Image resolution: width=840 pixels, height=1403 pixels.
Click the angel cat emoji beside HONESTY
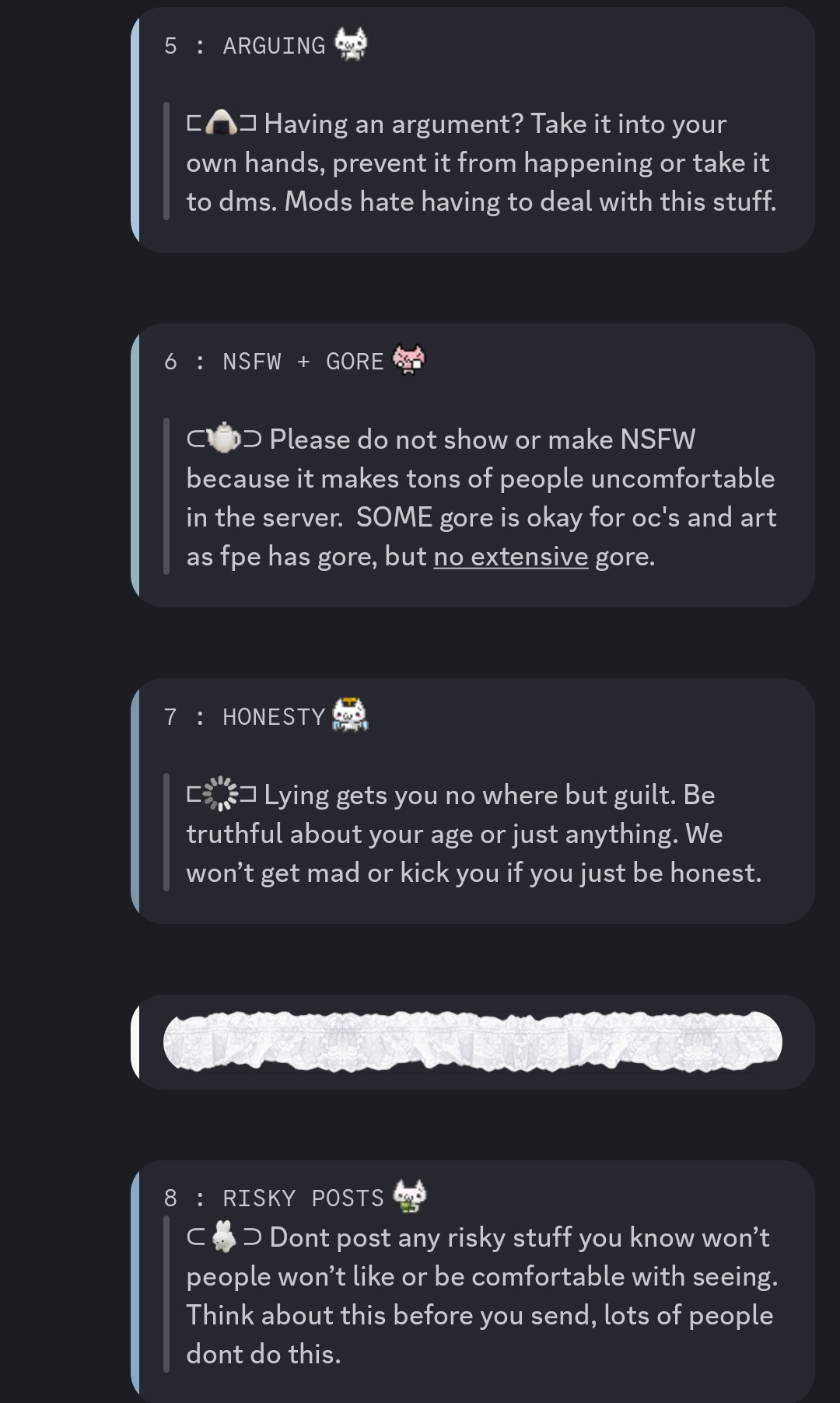[350, 715]
